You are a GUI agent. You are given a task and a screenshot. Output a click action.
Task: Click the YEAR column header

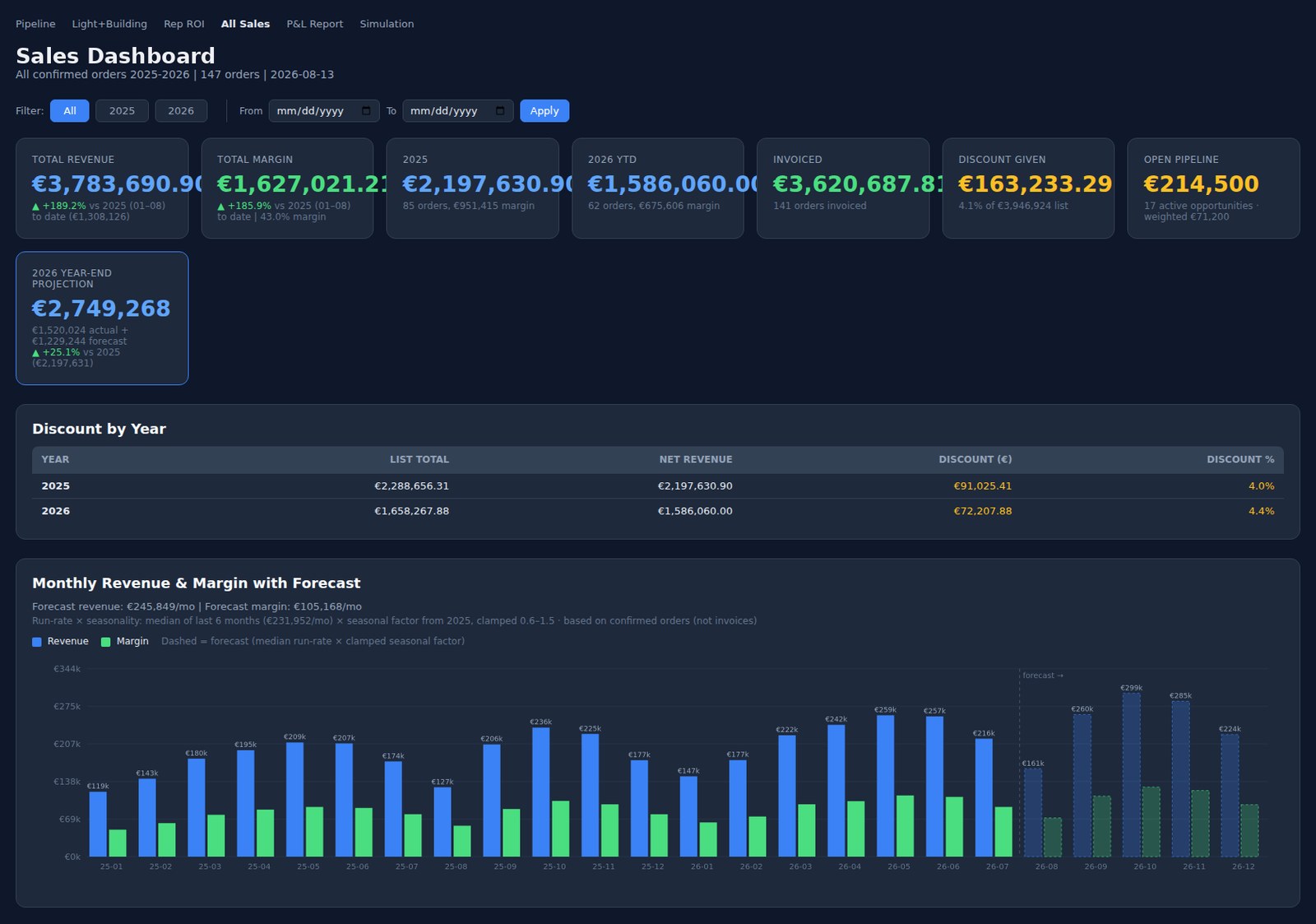pyautogui.click(x=55, y=460)
